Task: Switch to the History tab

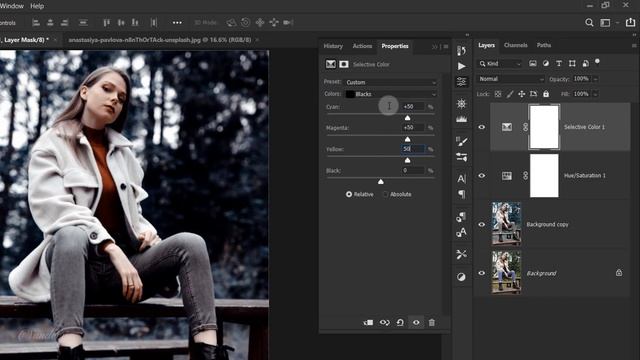Action: [333, 46]
